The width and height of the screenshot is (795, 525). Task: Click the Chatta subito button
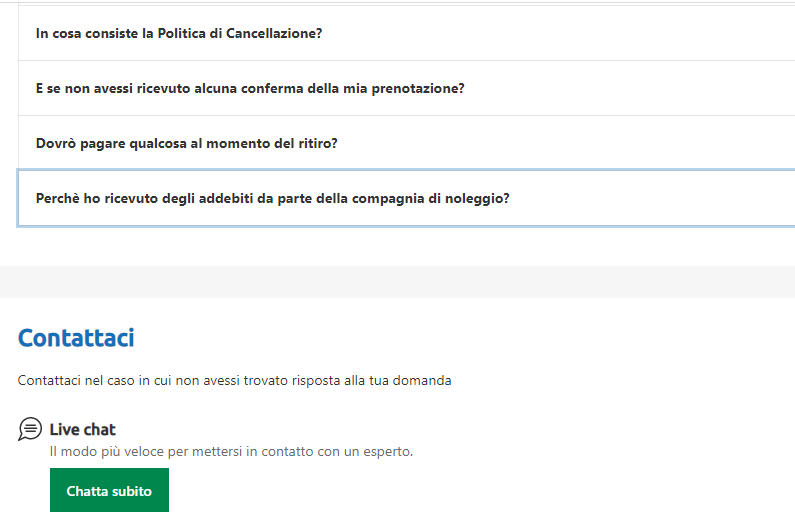coord(110,490)
